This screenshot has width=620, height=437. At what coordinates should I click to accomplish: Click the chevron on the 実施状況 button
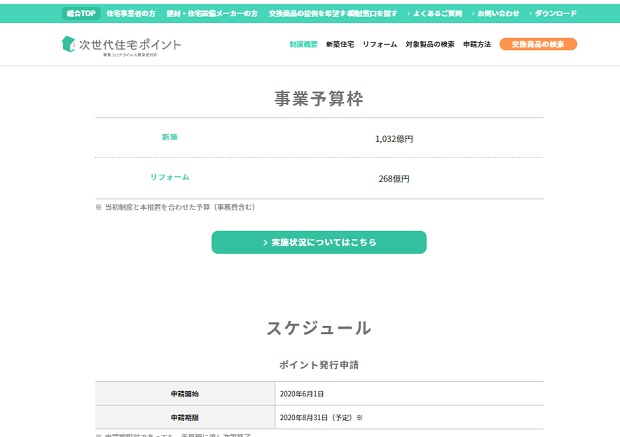pos(265,243)
